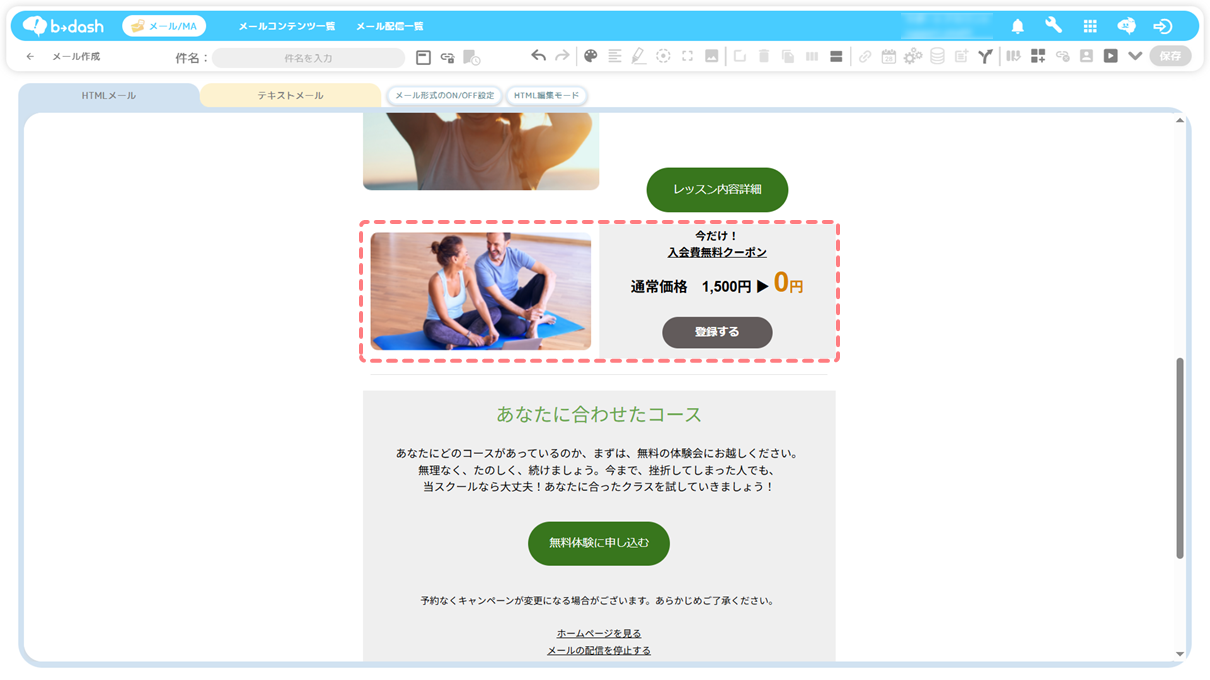Click the 登録する button
This screenshot has width=1210, height=680.
tap(717, 332)
